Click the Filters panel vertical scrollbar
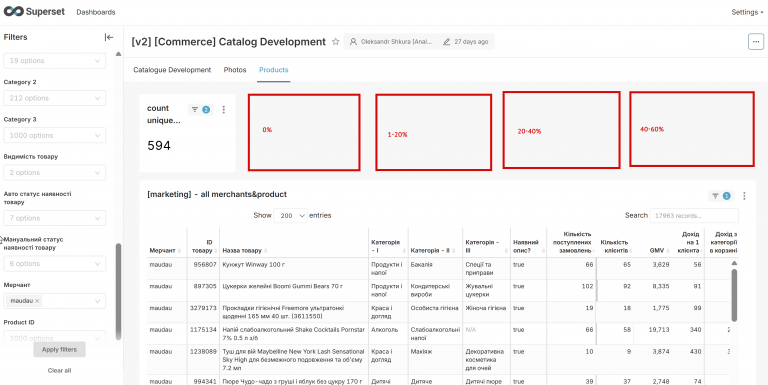The height and width of the screenshot is (385, 768). (118, 291)
